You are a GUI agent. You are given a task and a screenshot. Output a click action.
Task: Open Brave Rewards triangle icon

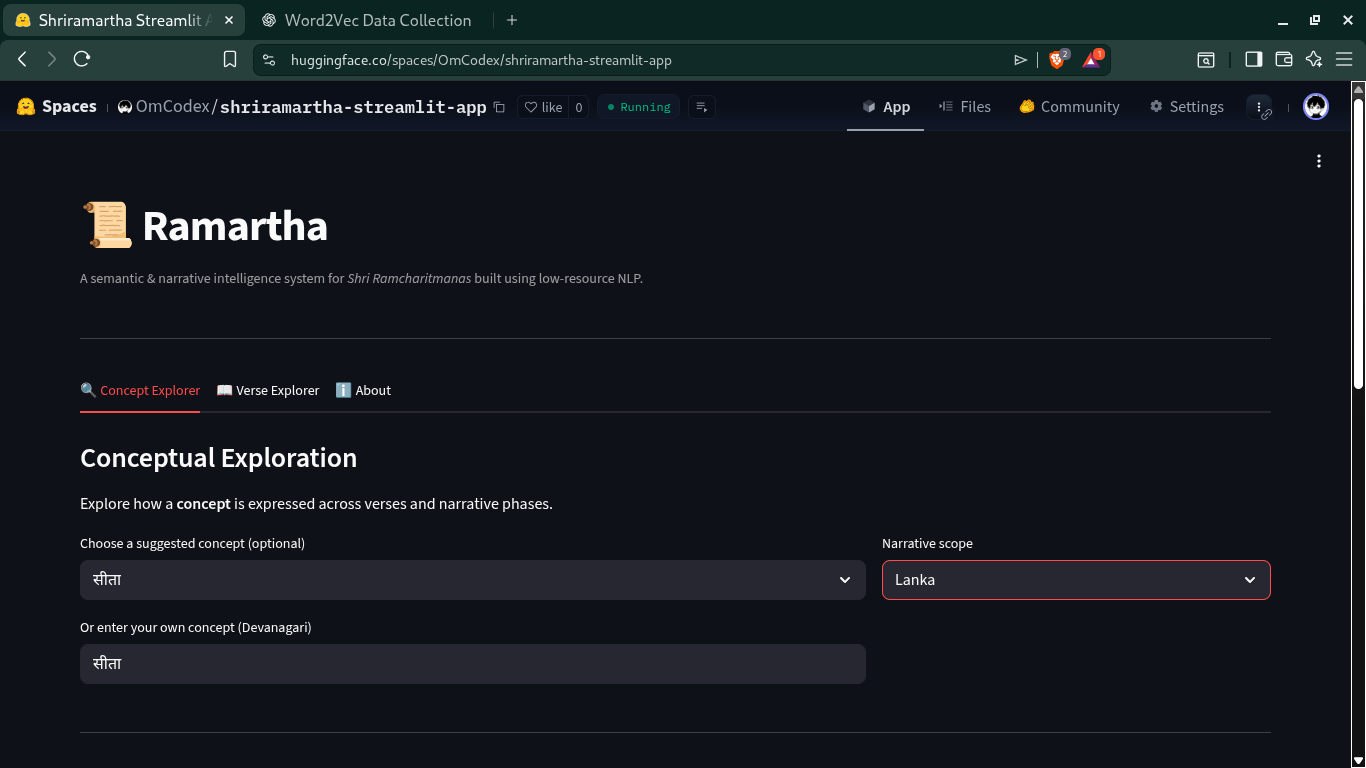coord(1092,60)
